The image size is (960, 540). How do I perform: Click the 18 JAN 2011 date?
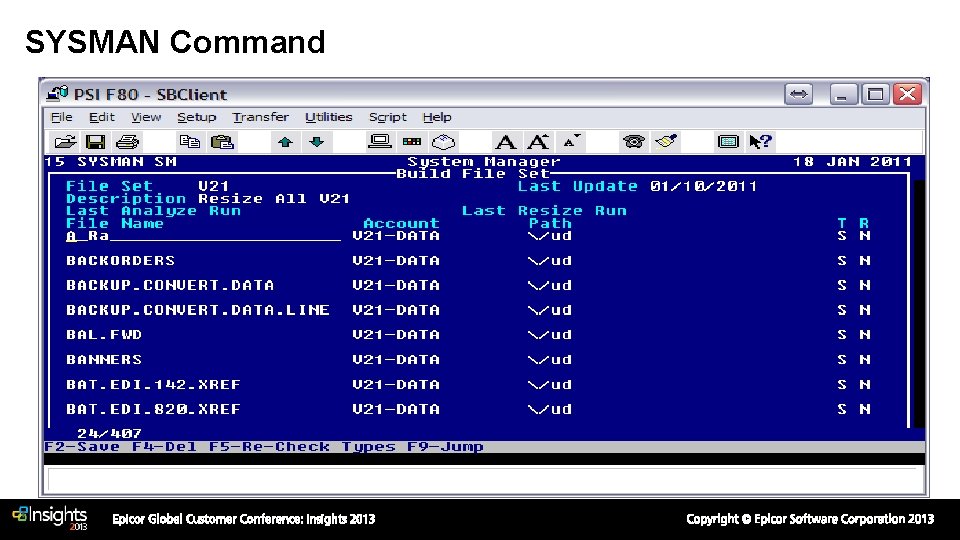pos(852,162)
